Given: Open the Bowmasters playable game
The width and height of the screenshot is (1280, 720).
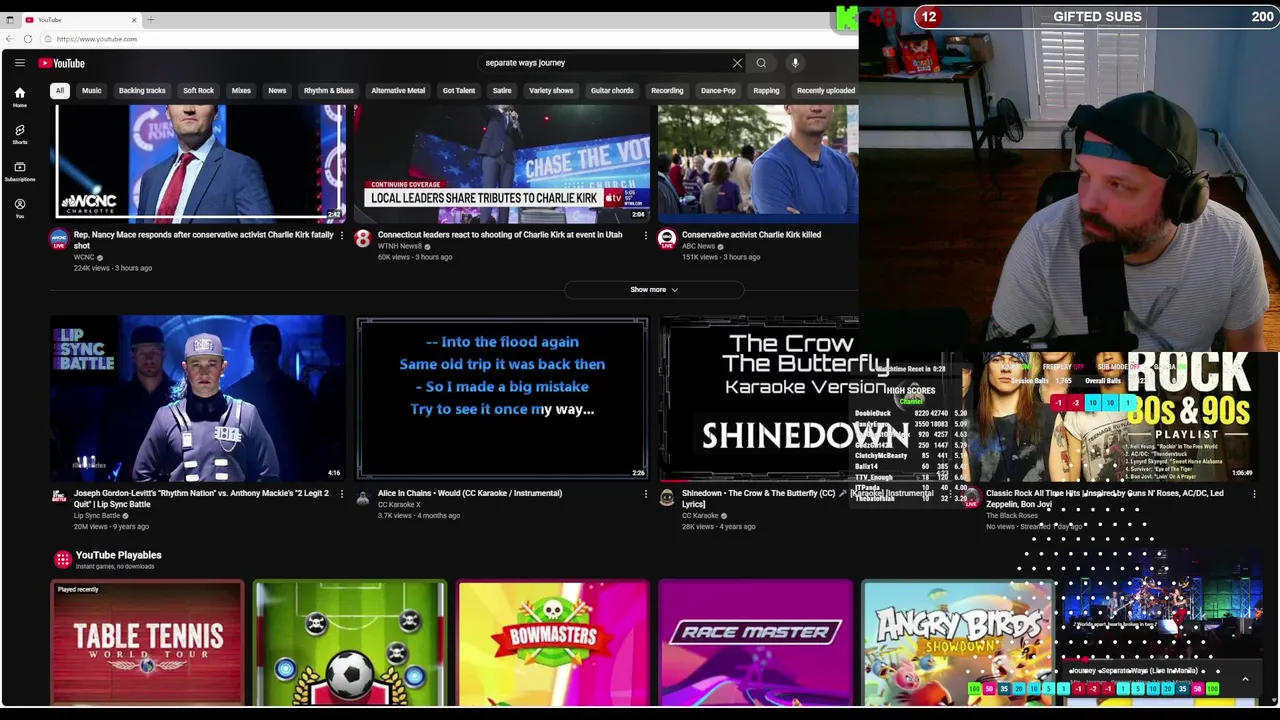Looking at the screenshot, I should point(552,643).
